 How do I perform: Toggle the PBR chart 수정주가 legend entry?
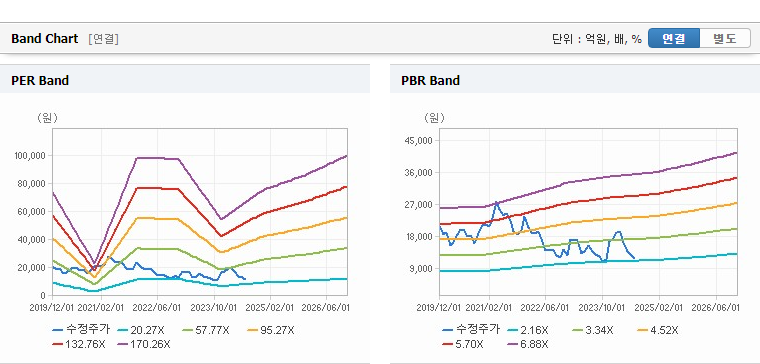(471, 330)
